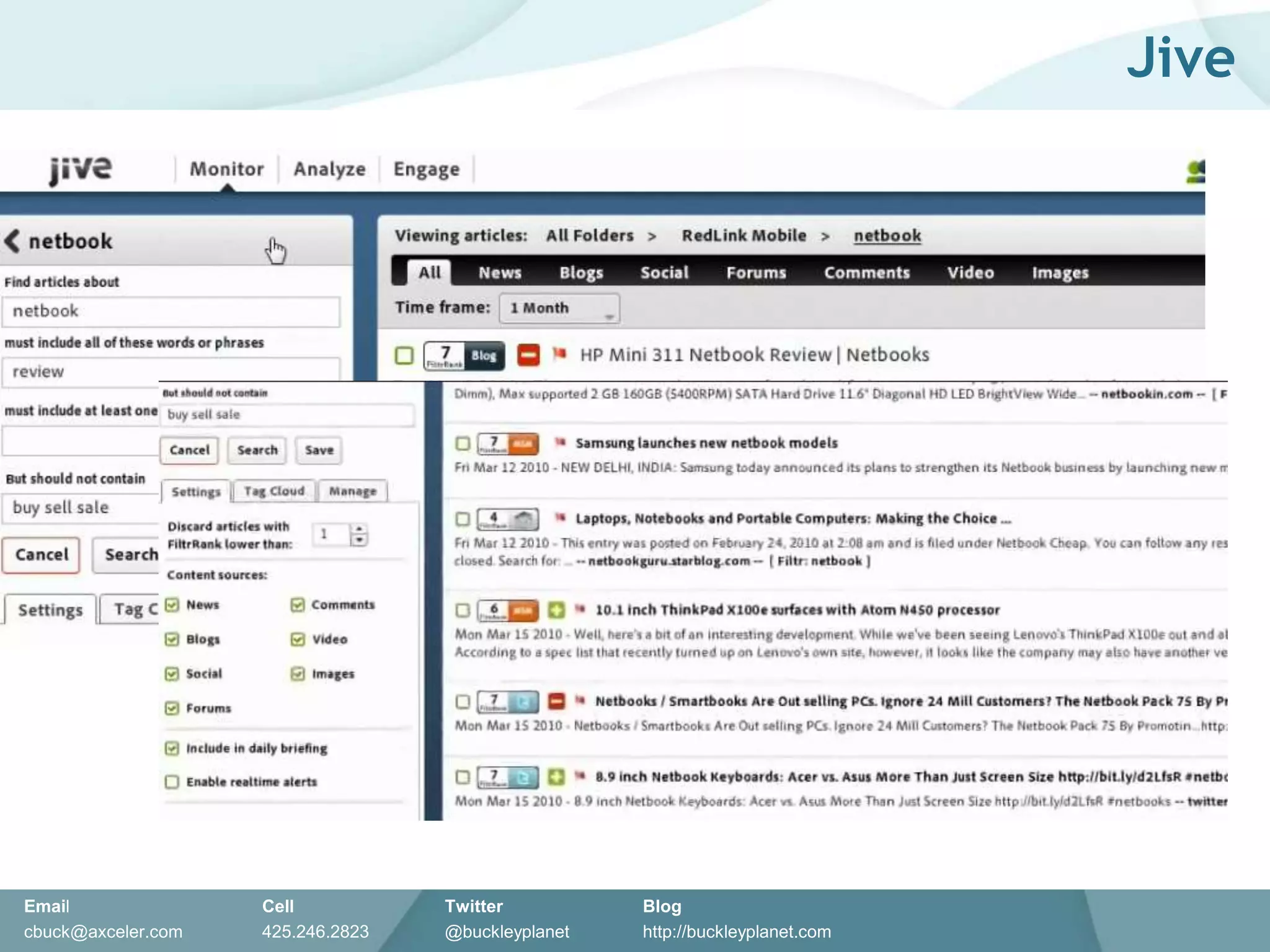Click green plus icon on 8.9 inch Netbook Keyboards article
The image size is (1270, 952).
click(556, 777)
